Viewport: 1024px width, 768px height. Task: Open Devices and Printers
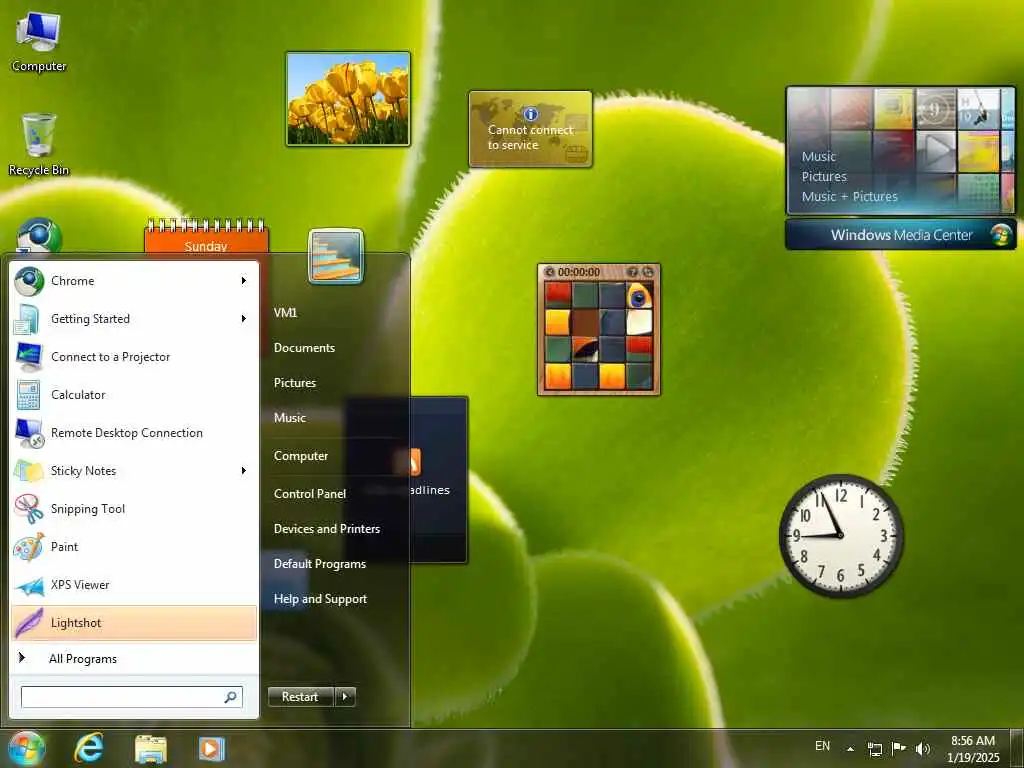(x=327, y=529)
